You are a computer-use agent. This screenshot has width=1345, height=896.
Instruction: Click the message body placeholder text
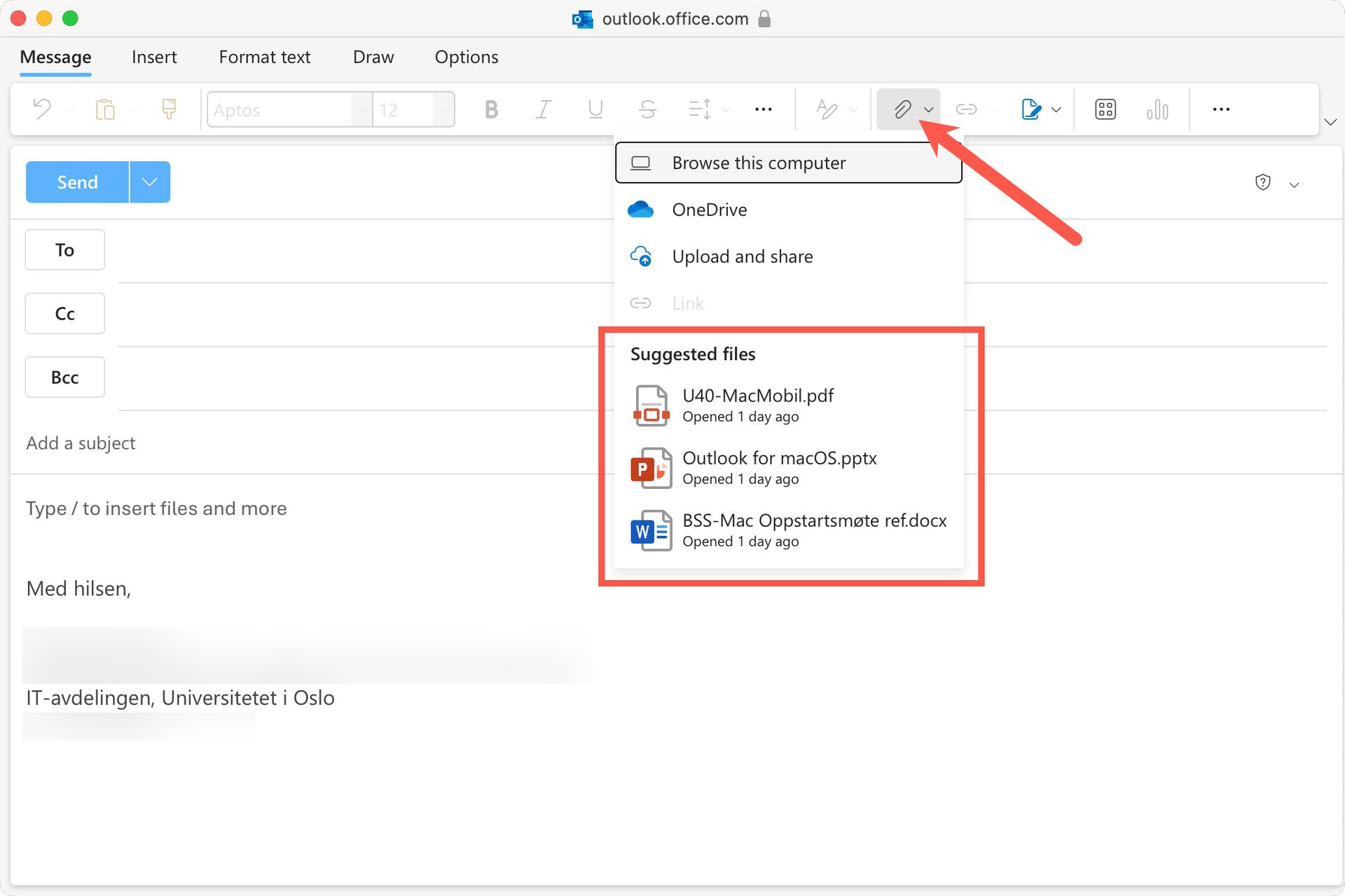pyautogui.click(x=156, y=509)
